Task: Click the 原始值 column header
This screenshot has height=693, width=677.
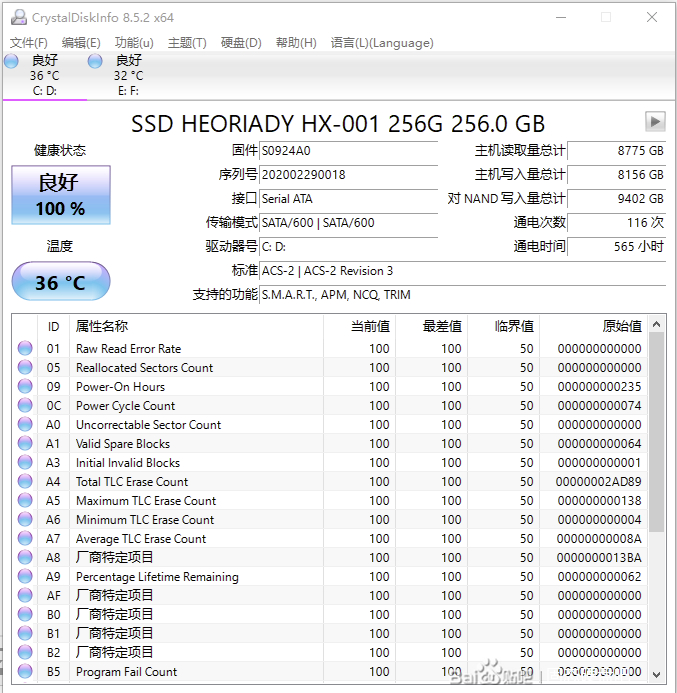Action: [593, 327]
